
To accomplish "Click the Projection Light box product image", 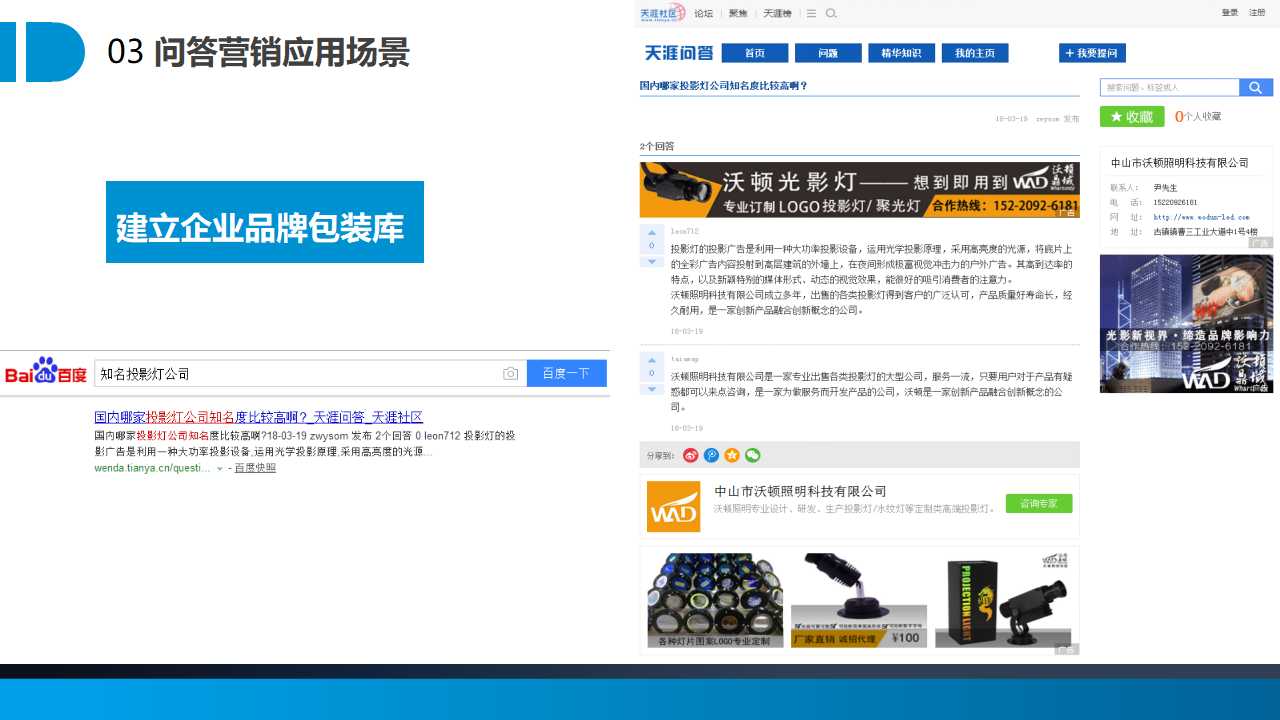I will click(1003, 600).
